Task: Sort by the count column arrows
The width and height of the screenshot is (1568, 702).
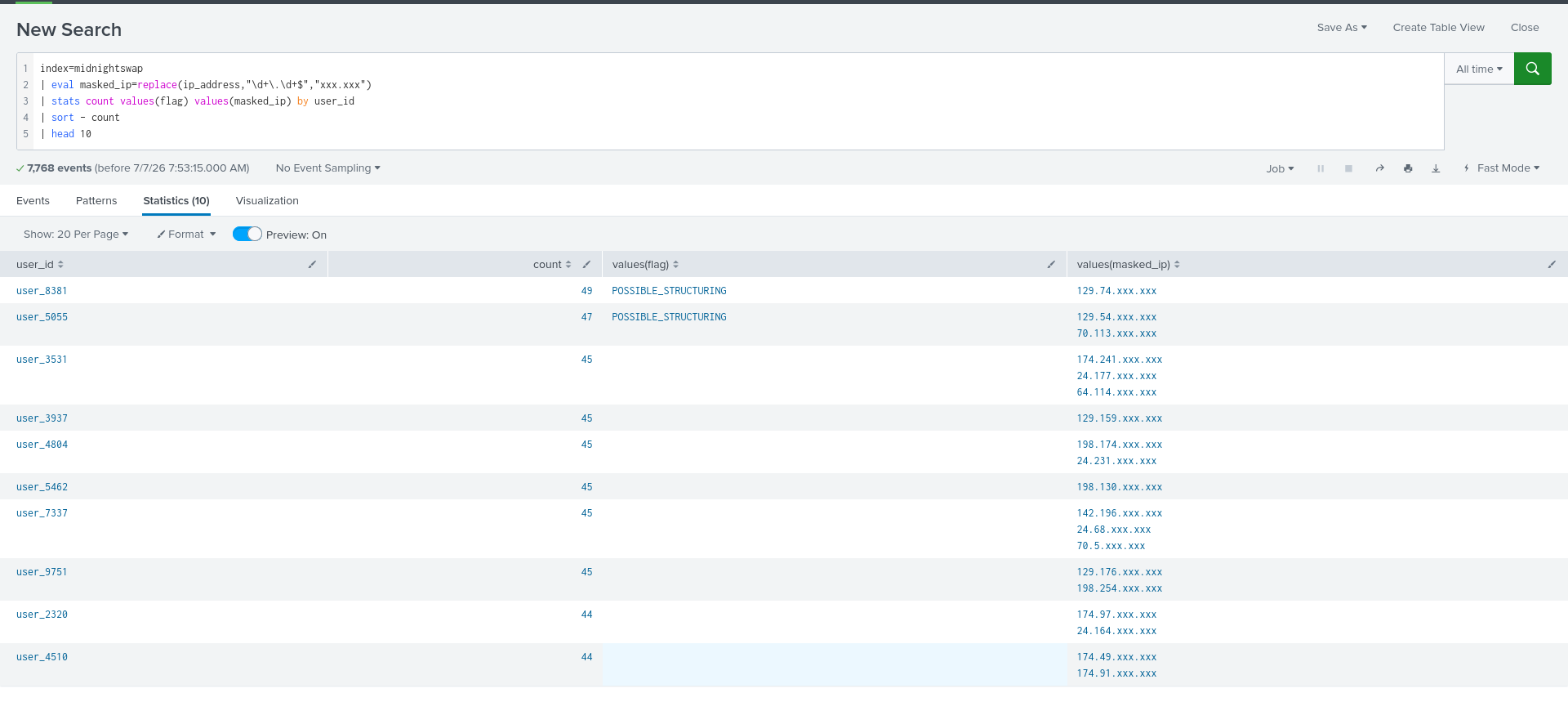Action: (568, 265)
